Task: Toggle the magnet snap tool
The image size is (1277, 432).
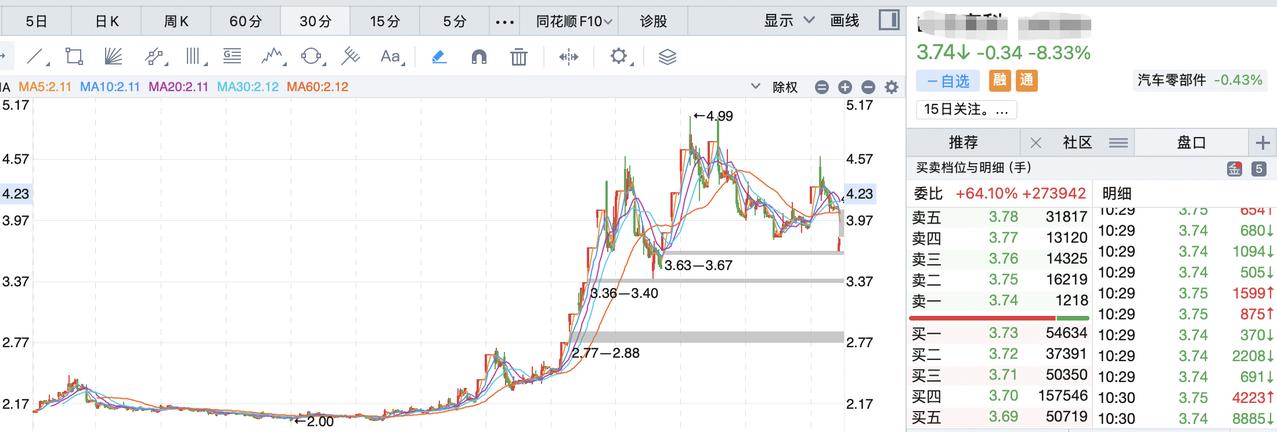Action: point(479,56)
